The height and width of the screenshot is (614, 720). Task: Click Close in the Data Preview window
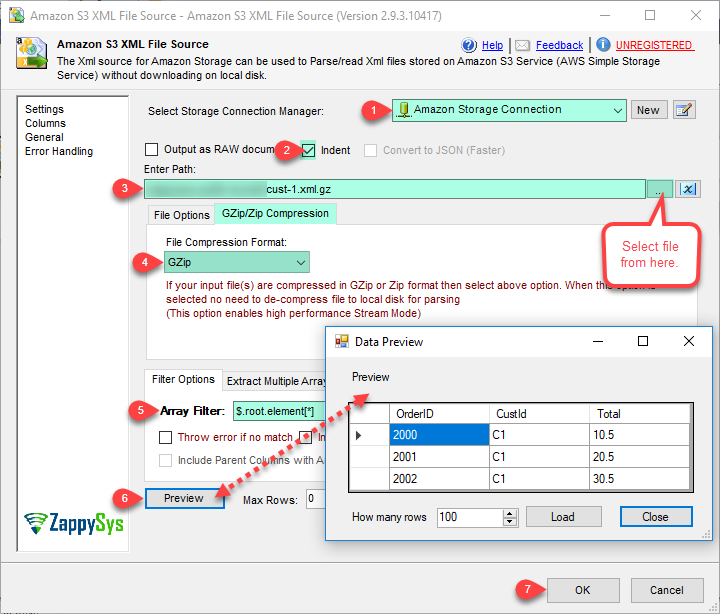coord(656,517)
